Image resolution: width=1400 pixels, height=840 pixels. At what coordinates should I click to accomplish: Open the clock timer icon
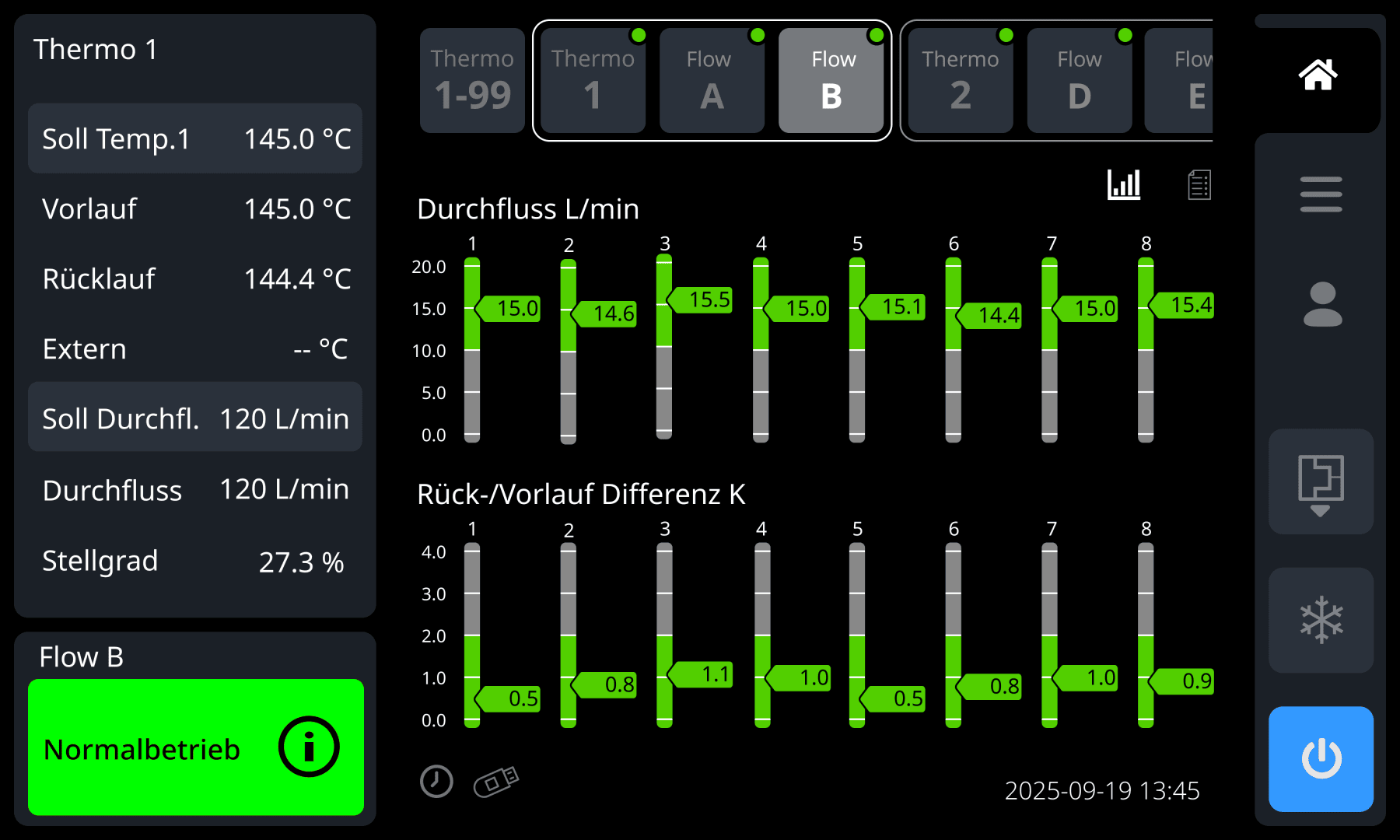(436, 781)
